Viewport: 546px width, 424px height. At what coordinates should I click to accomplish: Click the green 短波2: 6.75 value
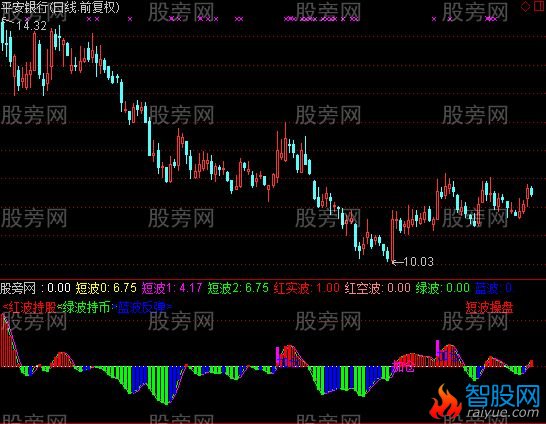238,288
